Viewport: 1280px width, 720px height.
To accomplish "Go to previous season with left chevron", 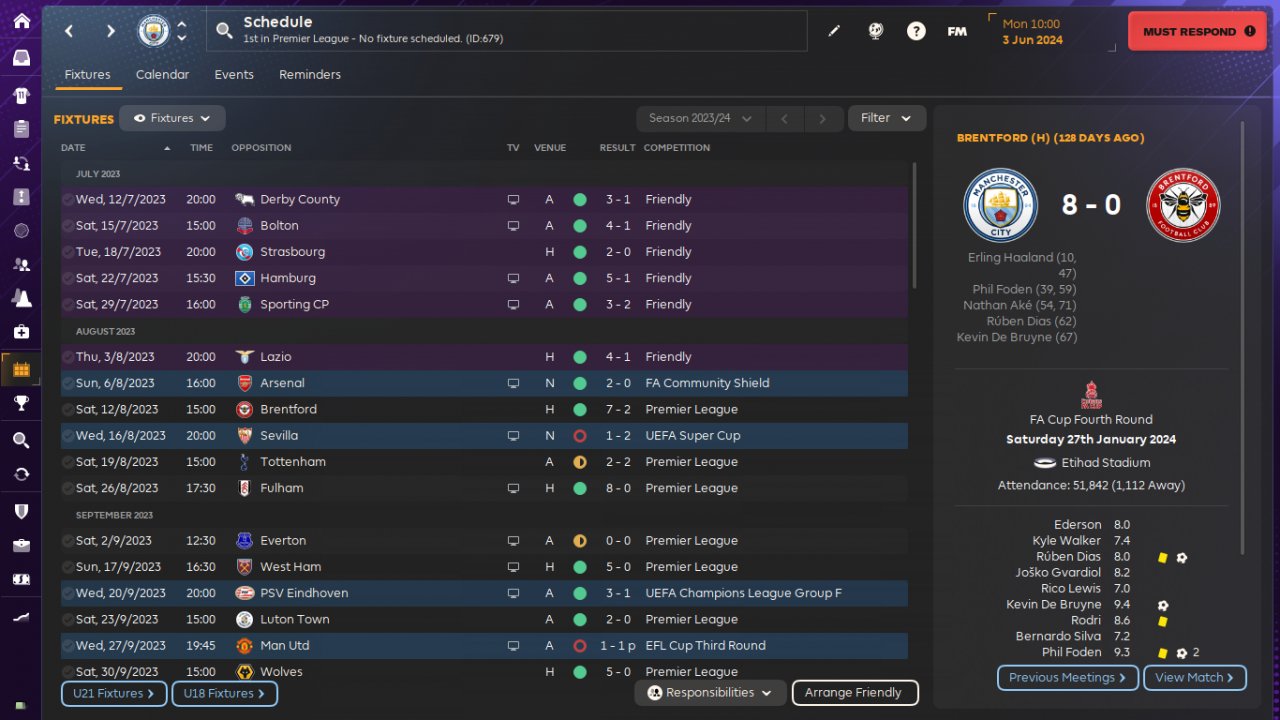I will [784, 118].
